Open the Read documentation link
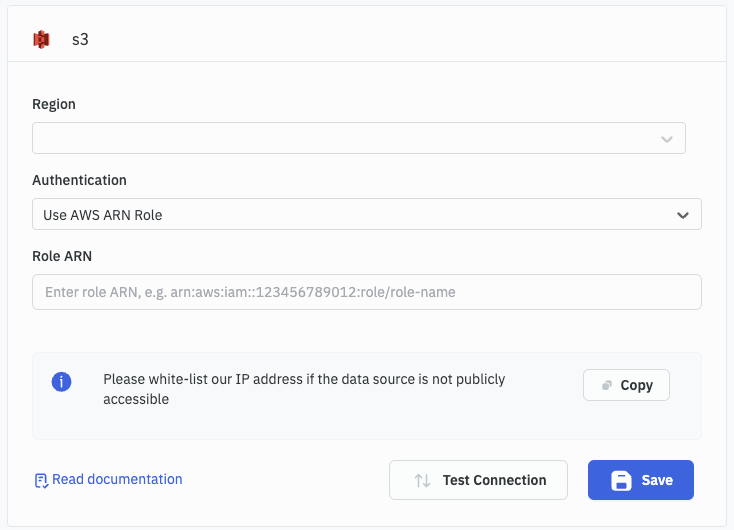 tap(117, 479)
